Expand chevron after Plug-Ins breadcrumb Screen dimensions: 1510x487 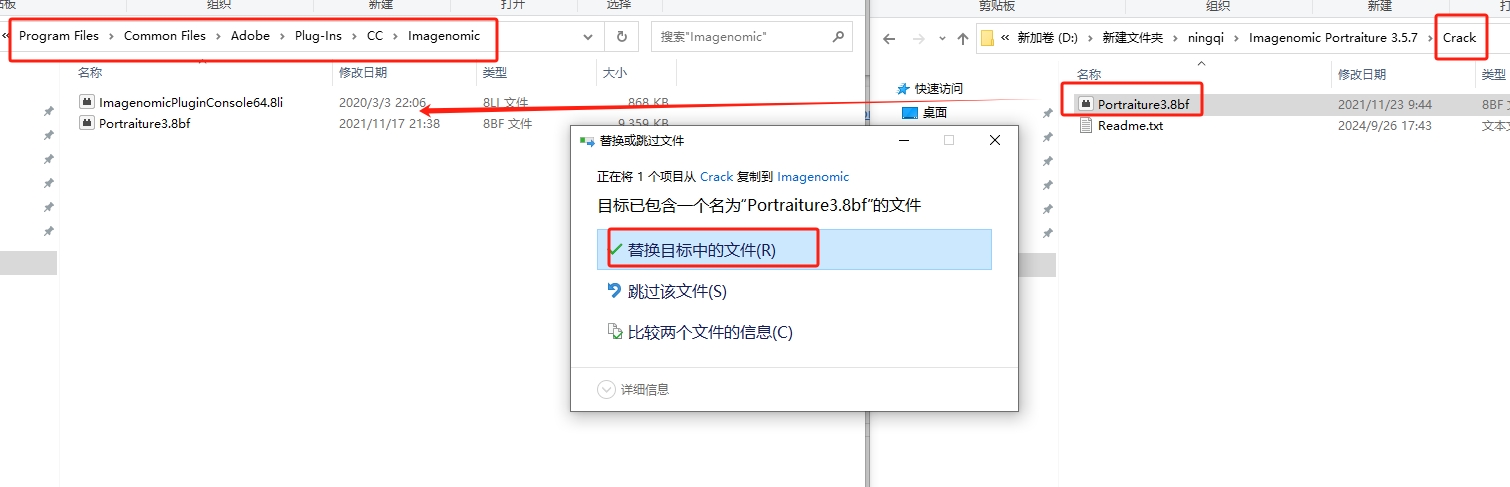pos(354,36)
